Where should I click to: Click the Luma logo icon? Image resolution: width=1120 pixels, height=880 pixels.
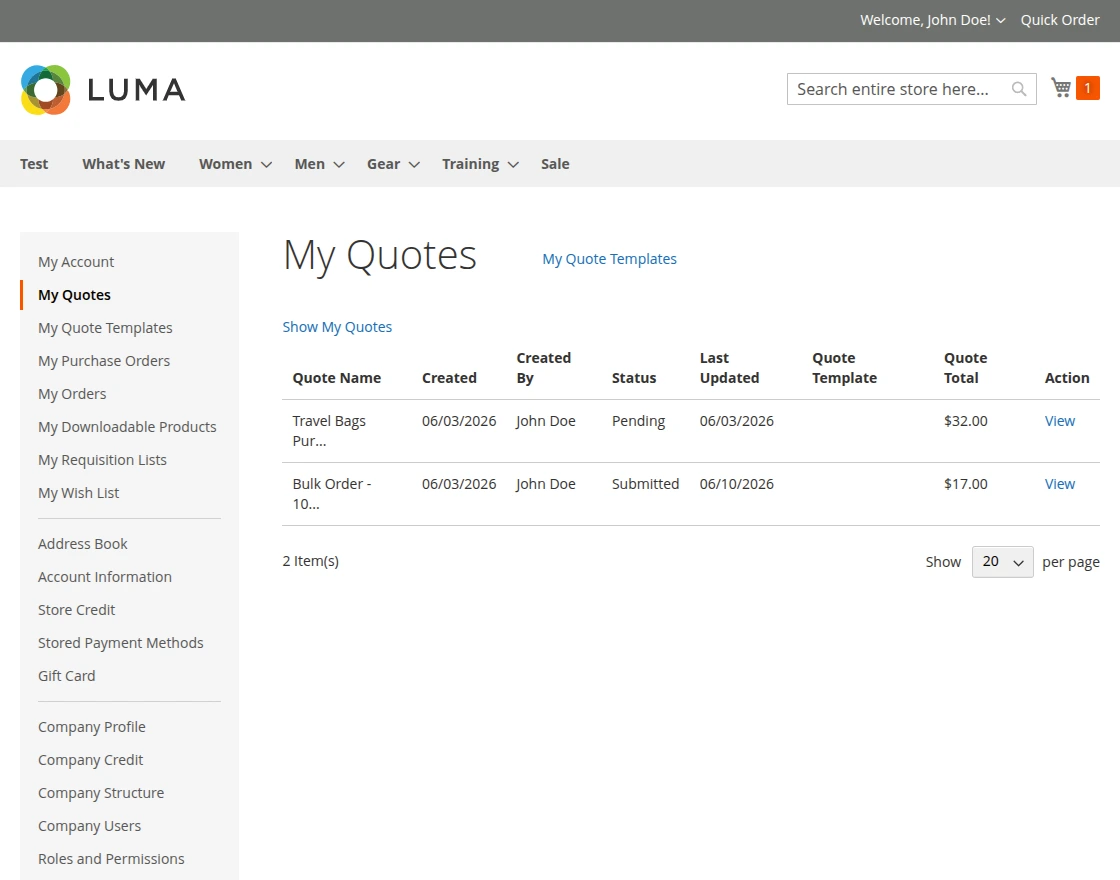point(46,90)
